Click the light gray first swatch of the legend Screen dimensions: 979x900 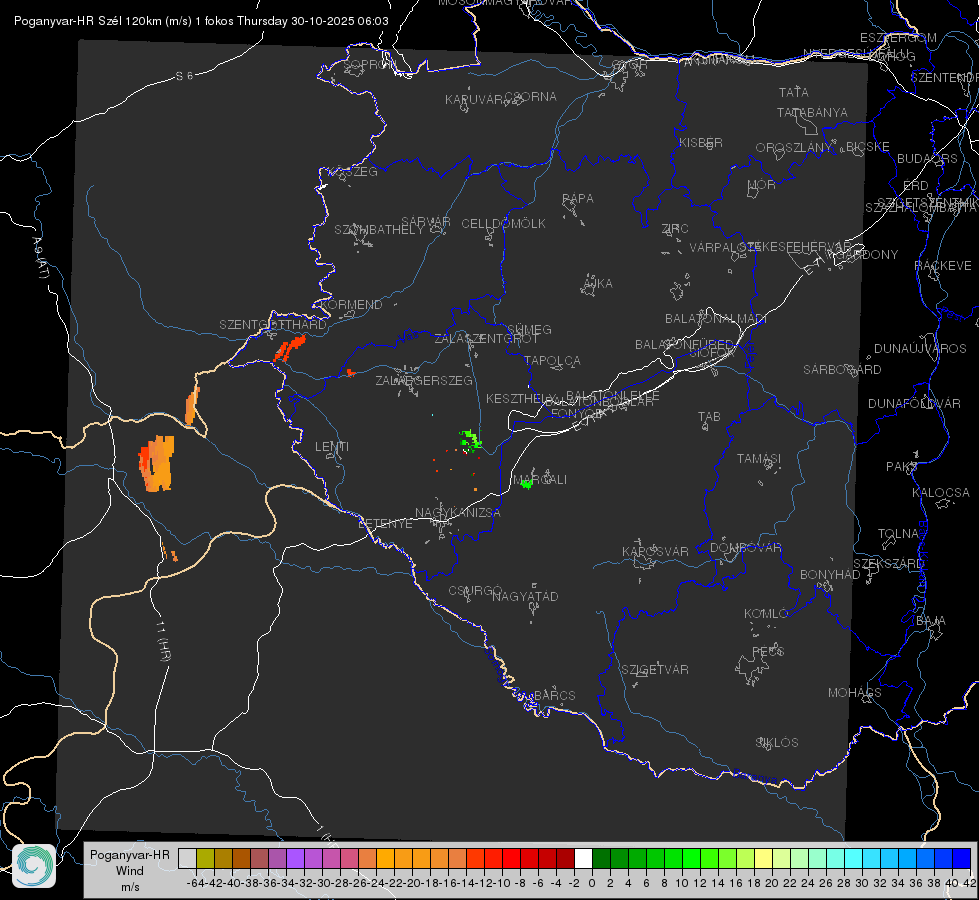pyautogui.click(x=187, y=858)
